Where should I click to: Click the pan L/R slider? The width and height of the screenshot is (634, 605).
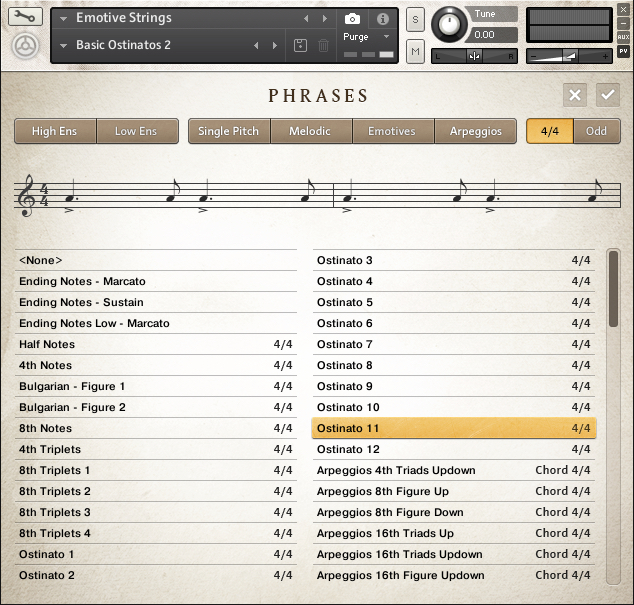click(x=475, y=56)
